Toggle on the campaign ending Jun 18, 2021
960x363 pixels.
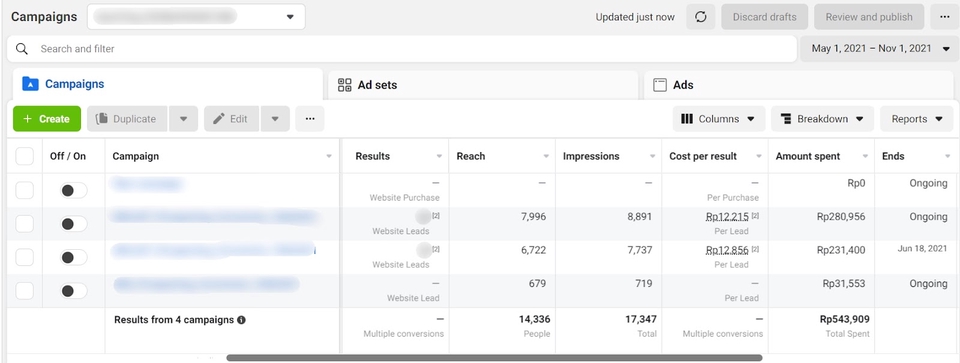73,258
